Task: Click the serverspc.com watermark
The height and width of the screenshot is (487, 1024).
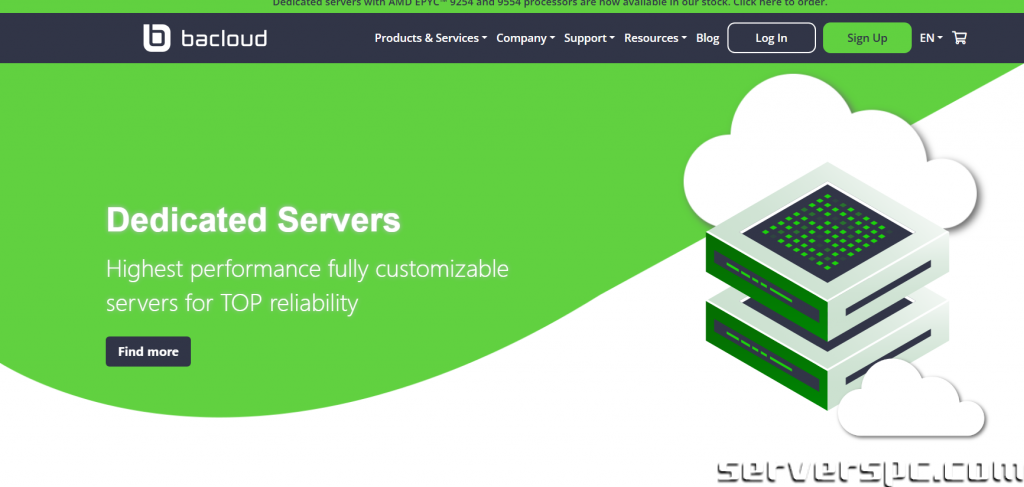Action: coord(868,470)
